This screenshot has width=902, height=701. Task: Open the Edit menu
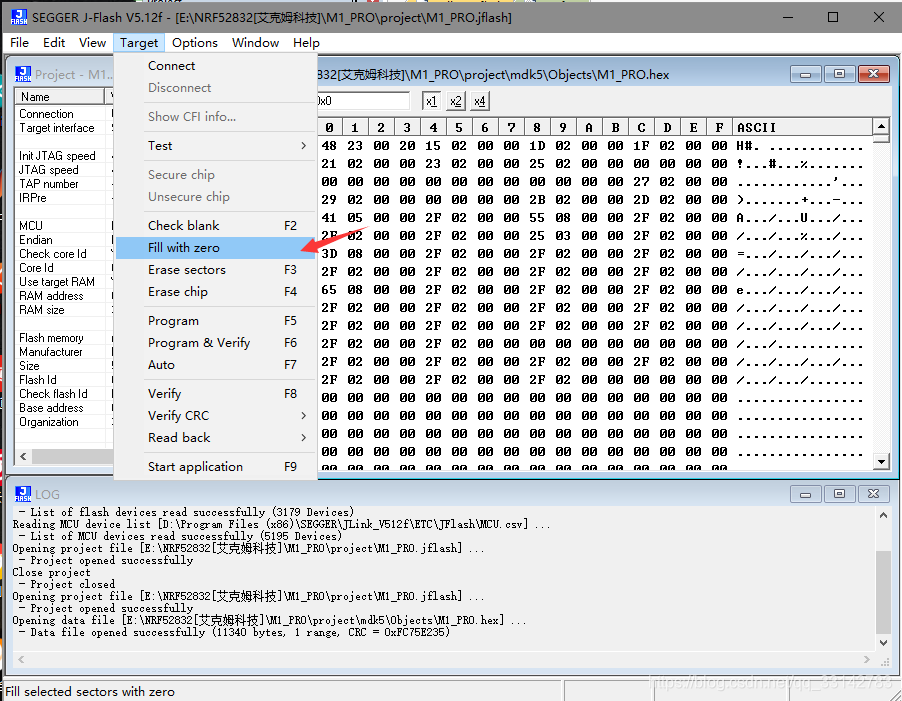pos(53,43)
